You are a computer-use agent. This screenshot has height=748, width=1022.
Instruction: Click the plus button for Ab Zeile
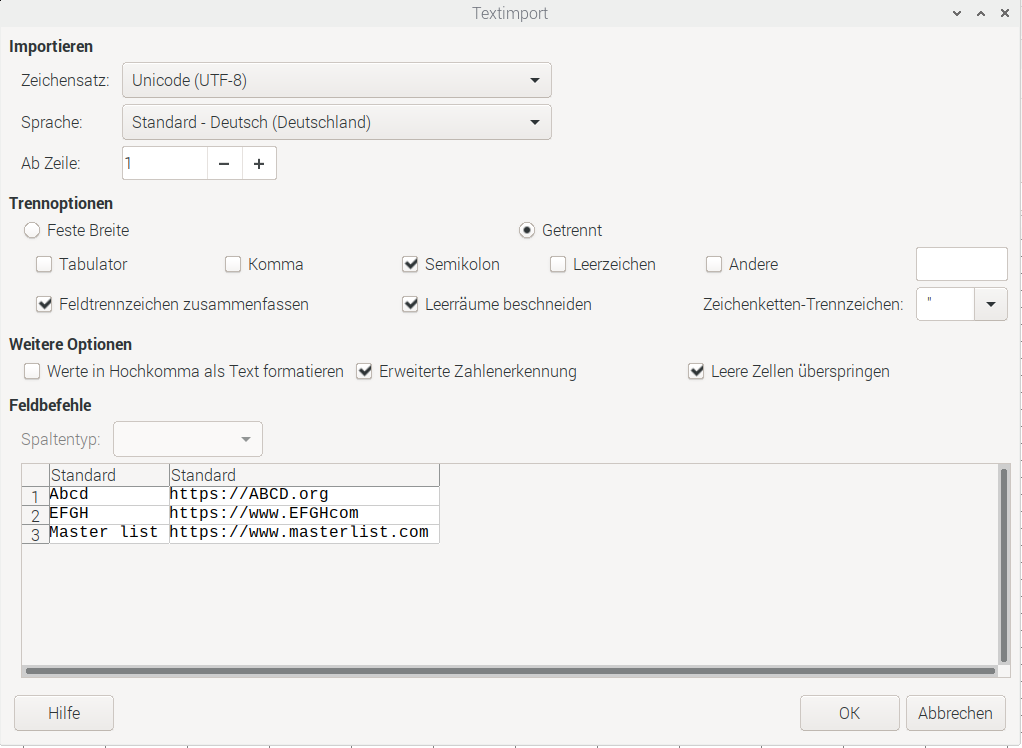[259, 163]
